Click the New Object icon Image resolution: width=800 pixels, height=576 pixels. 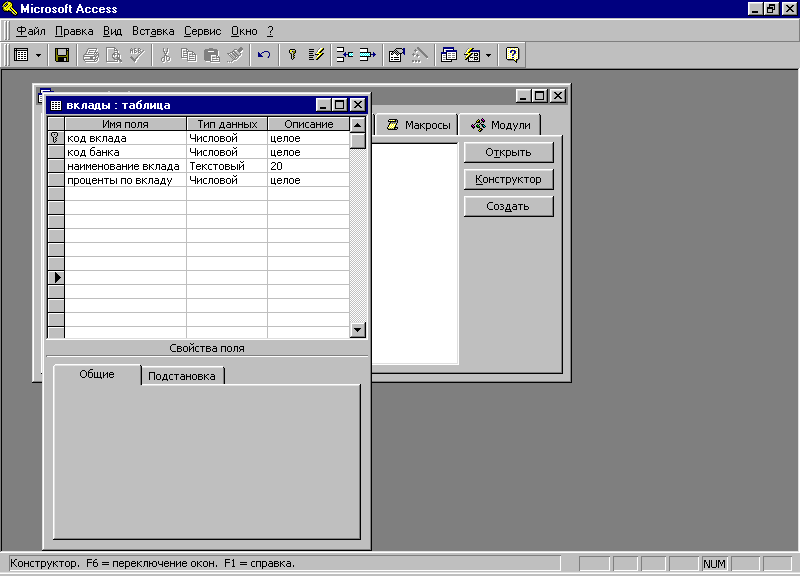(472, 55)
